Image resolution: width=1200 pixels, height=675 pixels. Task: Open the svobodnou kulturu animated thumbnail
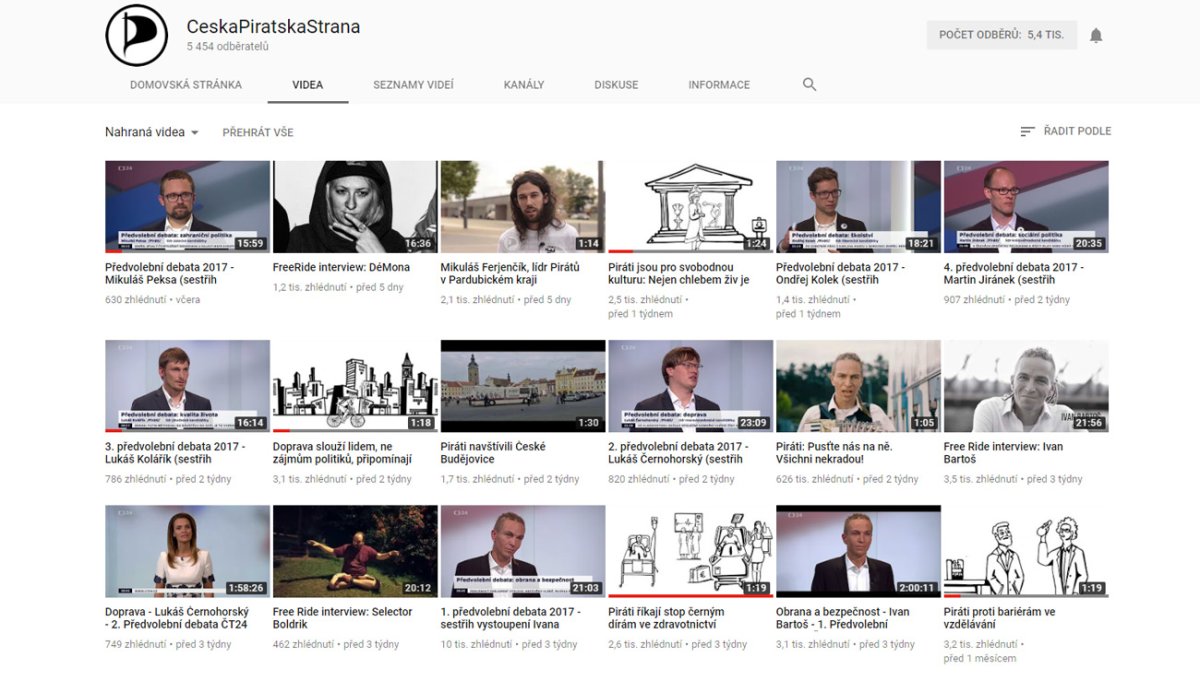coord(690,207)
